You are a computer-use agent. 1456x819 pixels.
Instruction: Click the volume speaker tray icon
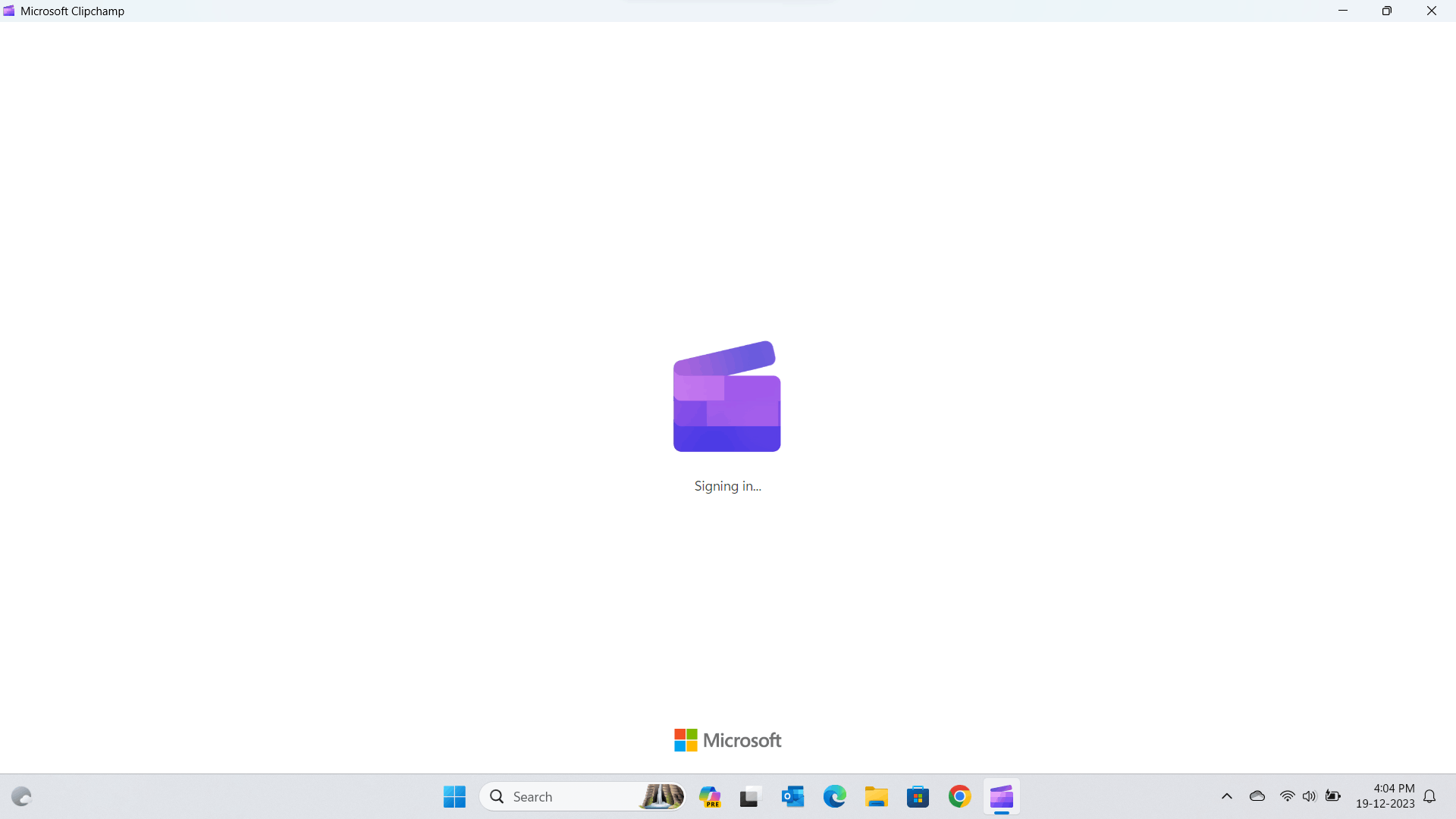(x=1309, y=796)
